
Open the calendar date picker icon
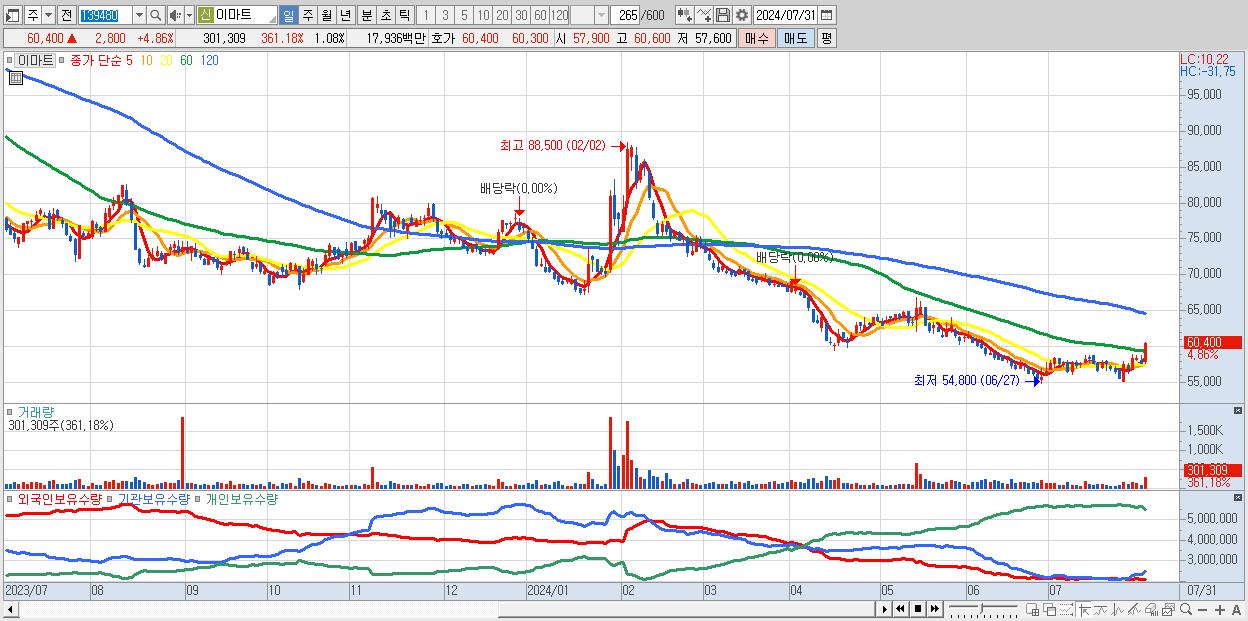pyautogui.click(x=827, y=15)
